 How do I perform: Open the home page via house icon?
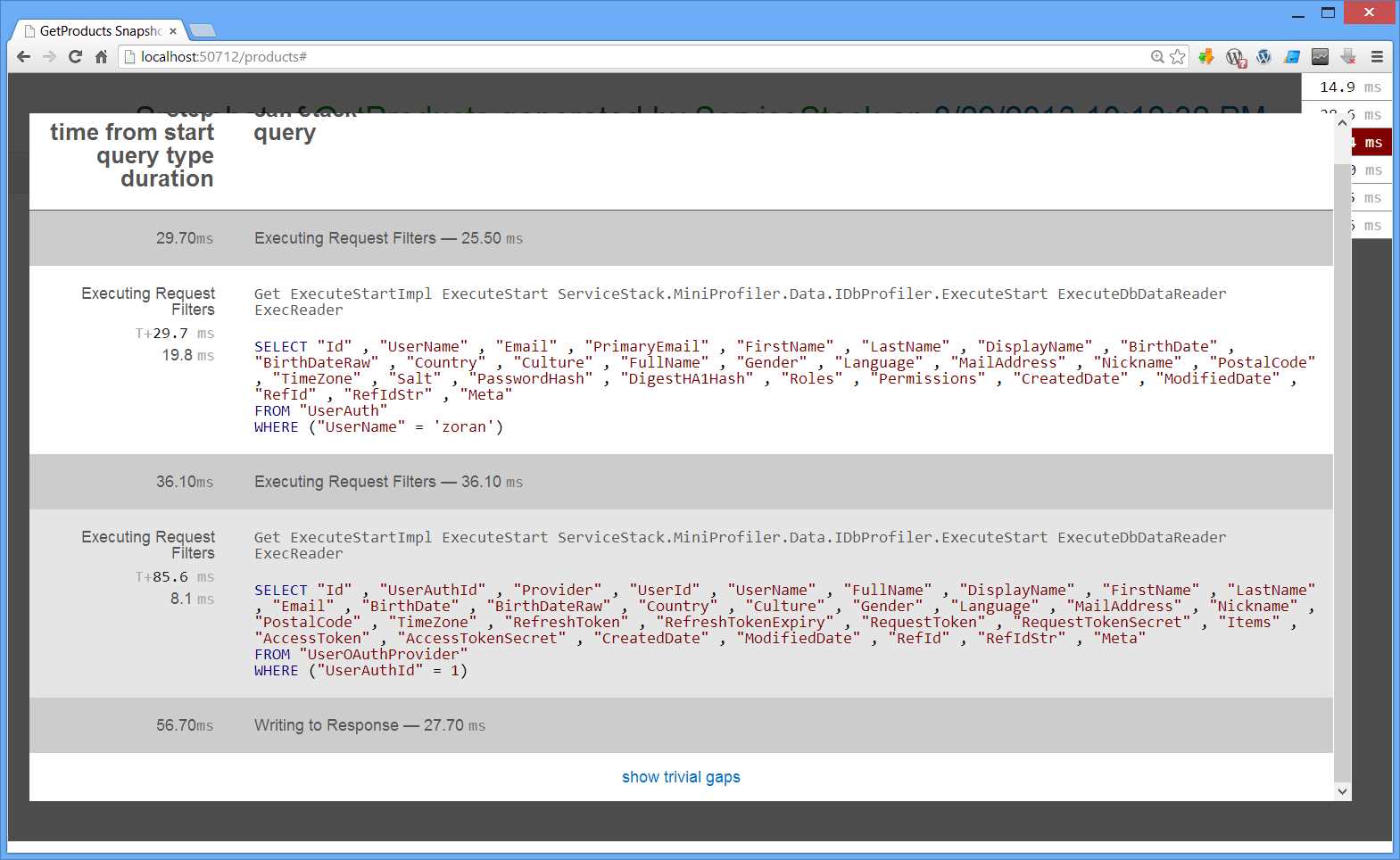(101, 56)
